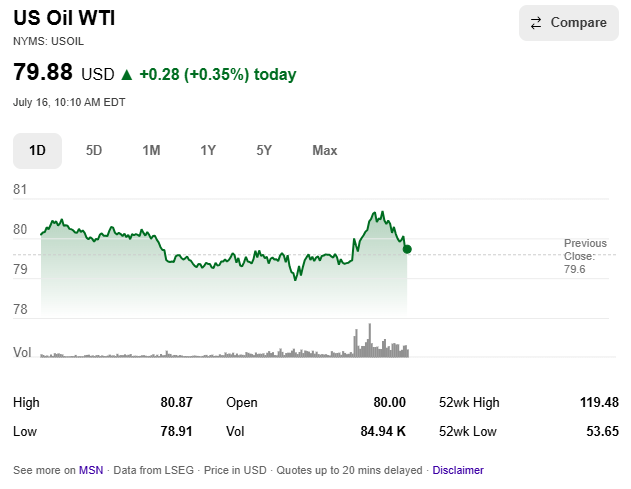Open the Disclaimer link
This screenshot has height=489, width=631.
pos(458,470)
